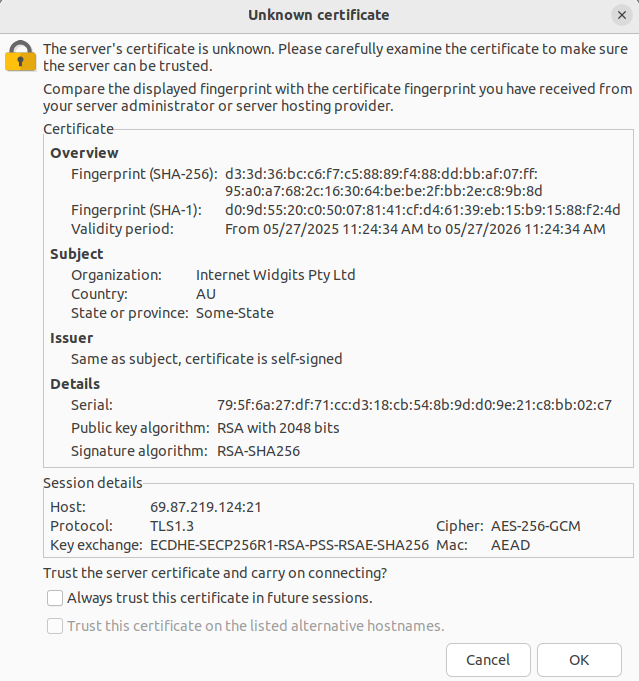Click the Country value AU
The image size is (639, 681).
point(206,294)
